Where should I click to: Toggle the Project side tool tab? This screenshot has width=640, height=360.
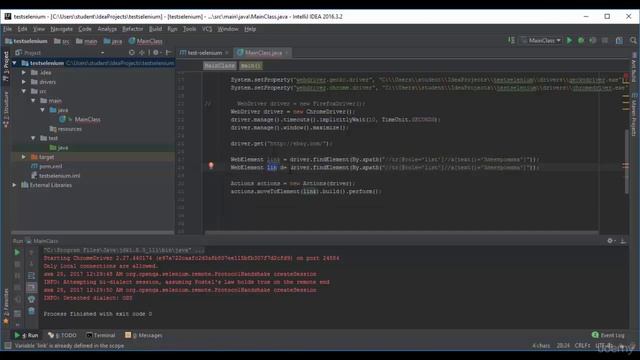(x=6, y=66)
